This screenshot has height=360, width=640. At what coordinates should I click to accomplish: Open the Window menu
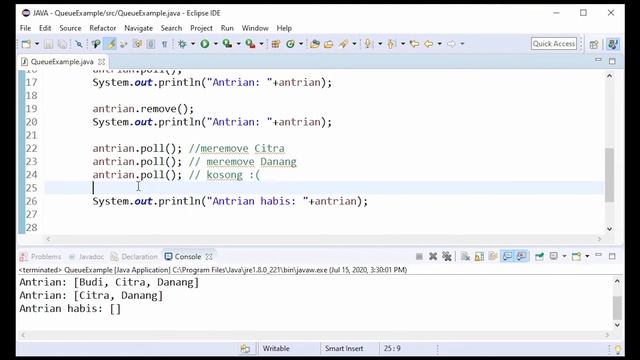(255, 28)
